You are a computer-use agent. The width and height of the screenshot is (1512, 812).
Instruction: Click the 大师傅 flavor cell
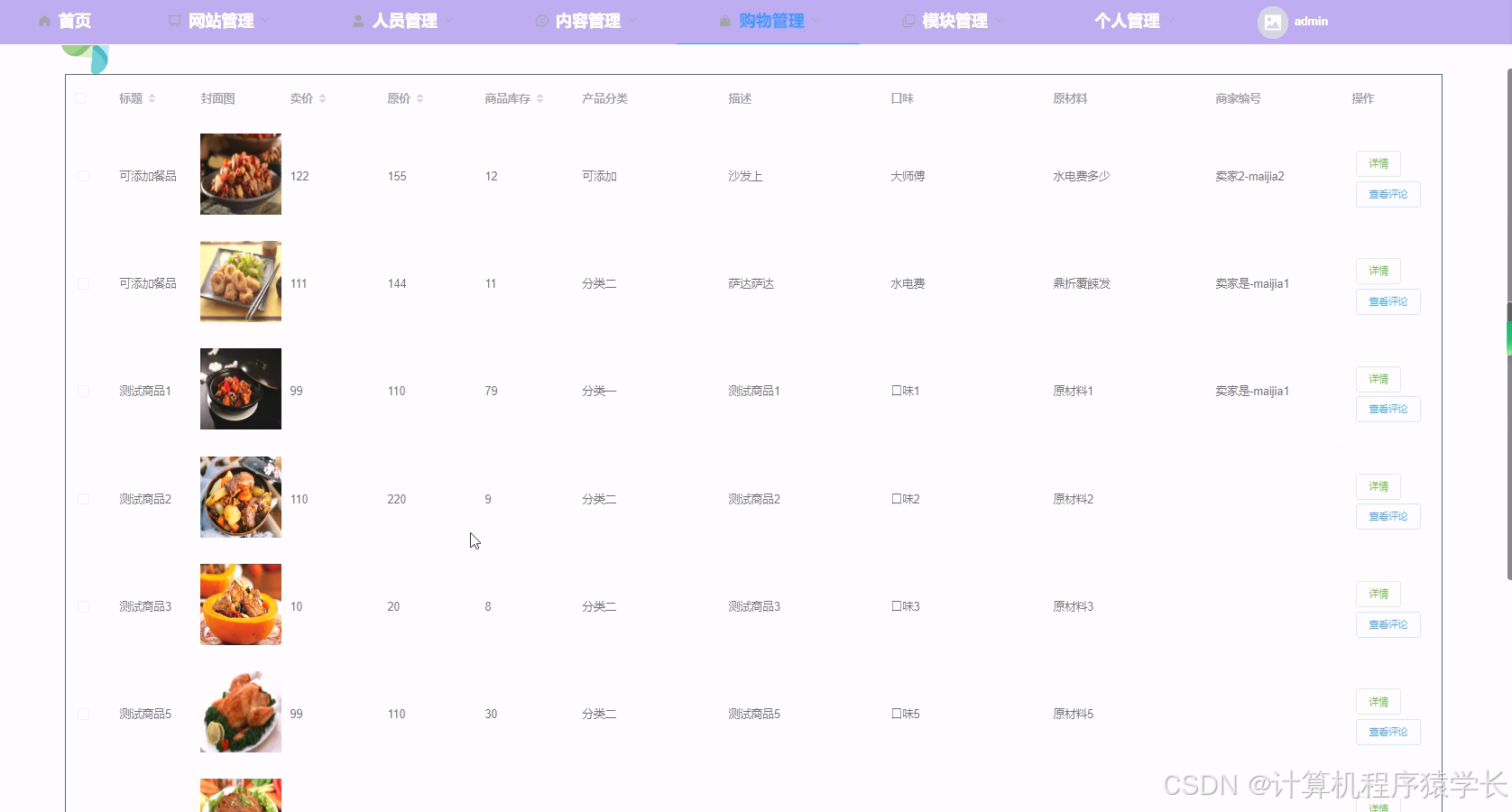tap(908, 176)
